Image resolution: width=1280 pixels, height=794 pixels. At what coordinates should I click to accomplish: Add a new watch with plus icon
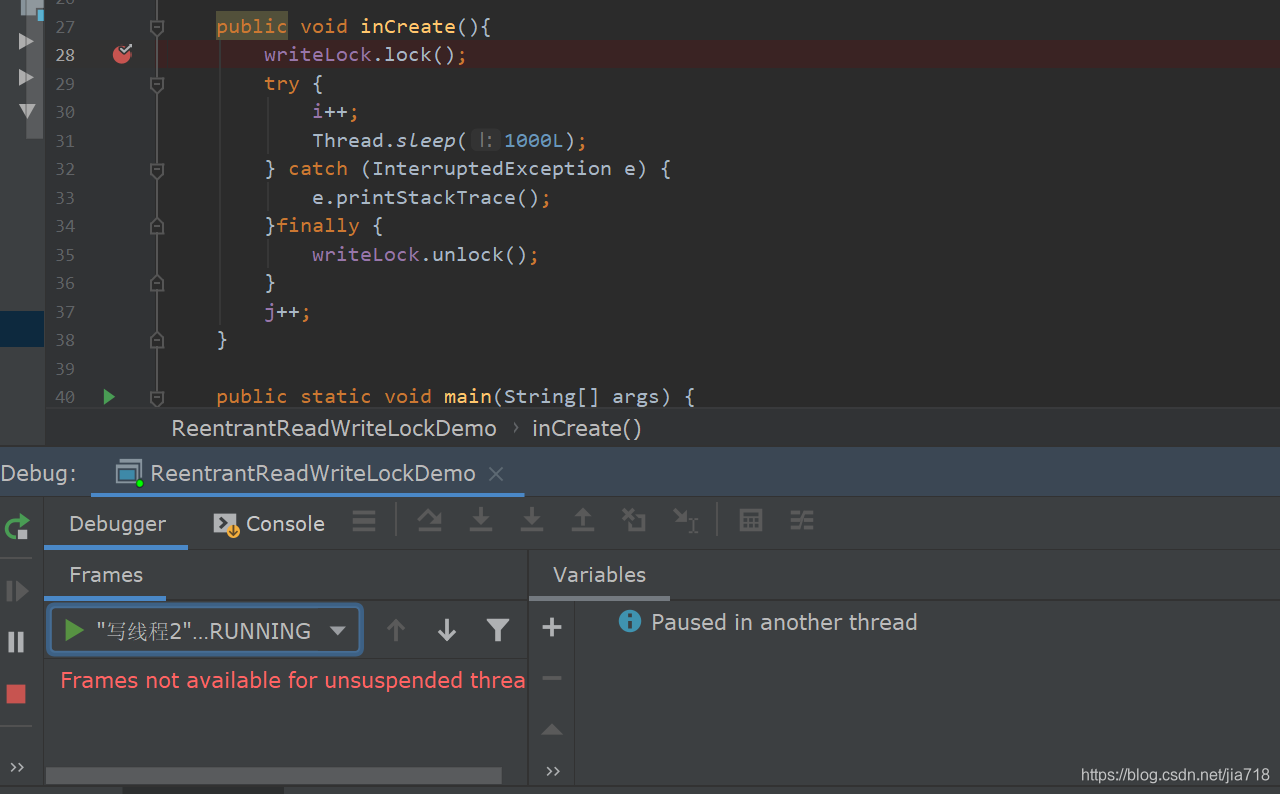pyautogui.click(x=552, y=628)
